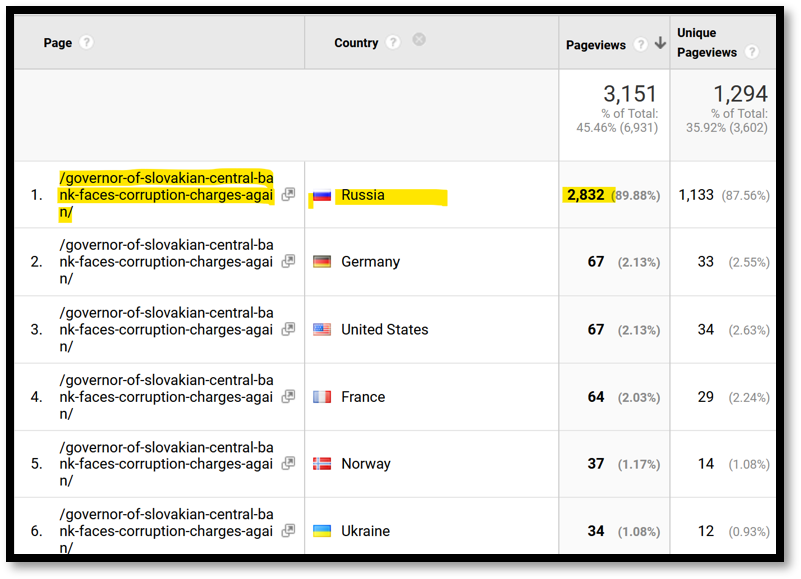Sort by the Page column header

(58, 43)
